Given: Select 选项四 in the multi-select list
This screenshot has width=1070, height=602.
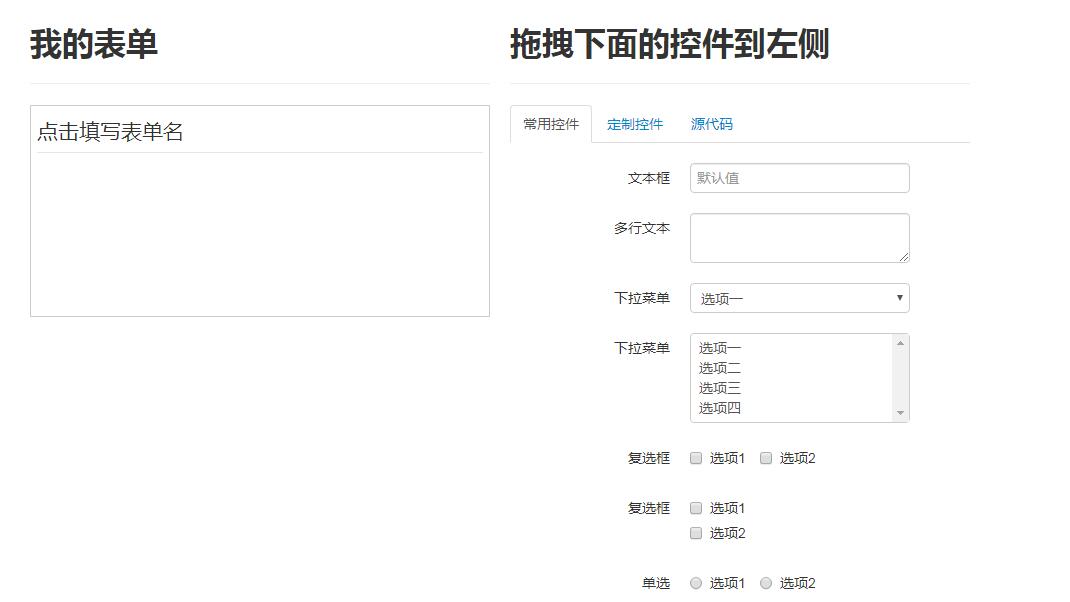Looking at the screenshot, I should pos(718,408).
